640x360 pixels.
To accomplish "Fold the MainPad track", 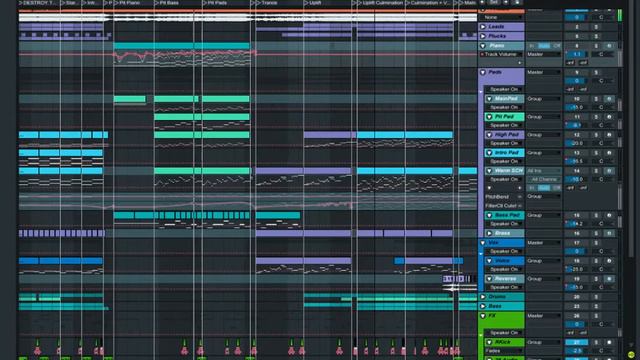I will click(489, 99).
